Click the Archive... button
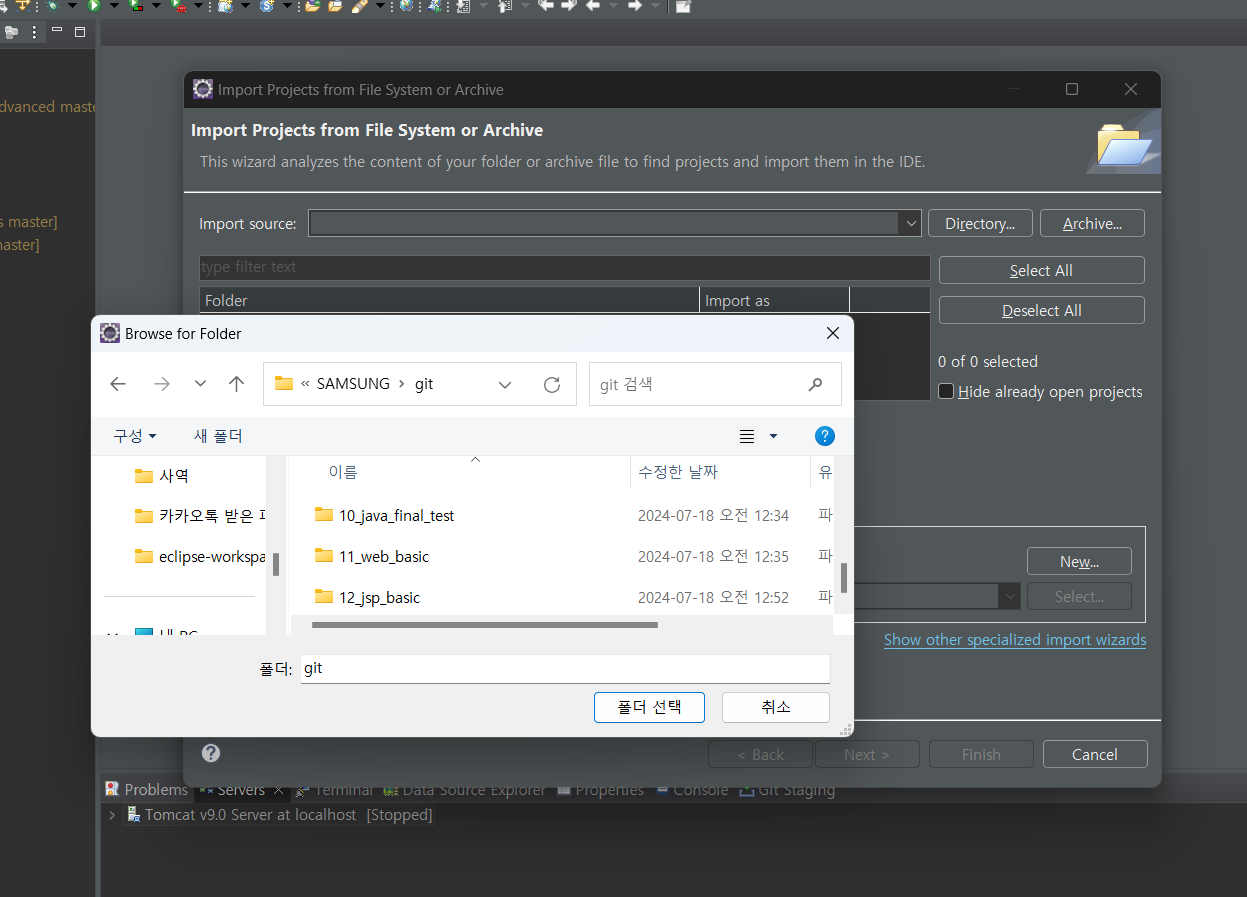The width and height of the screenshot is (1247, 897). pyautogui.click(x=1092, y=224)
